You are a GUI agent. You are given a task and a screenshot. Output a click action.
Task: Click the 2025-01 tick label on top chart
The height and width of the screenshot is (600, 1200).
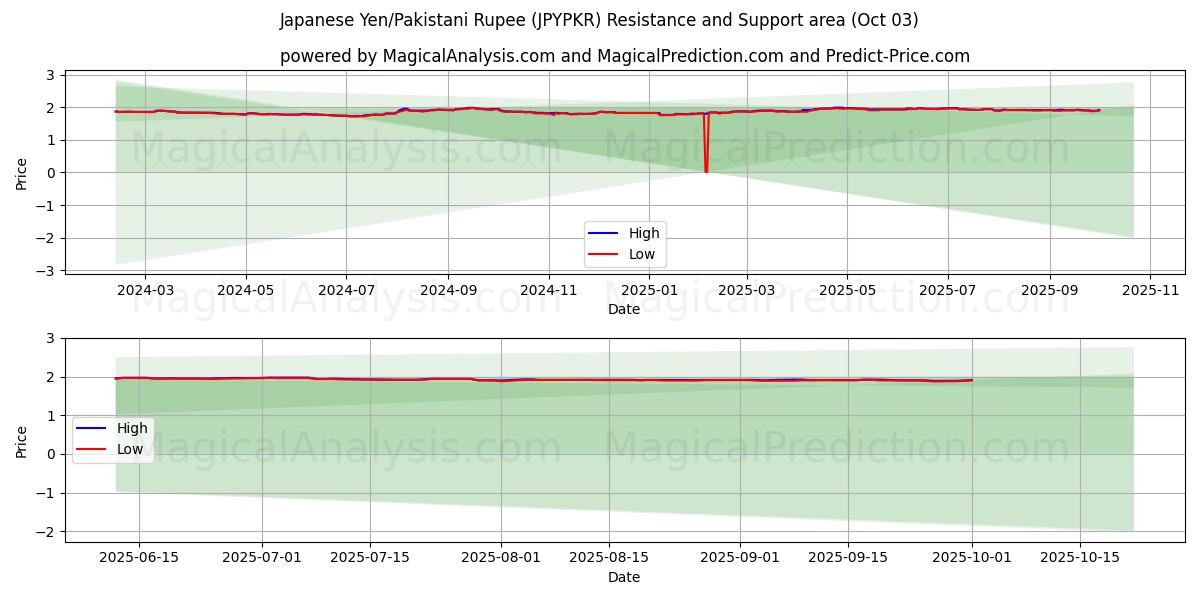649,290
